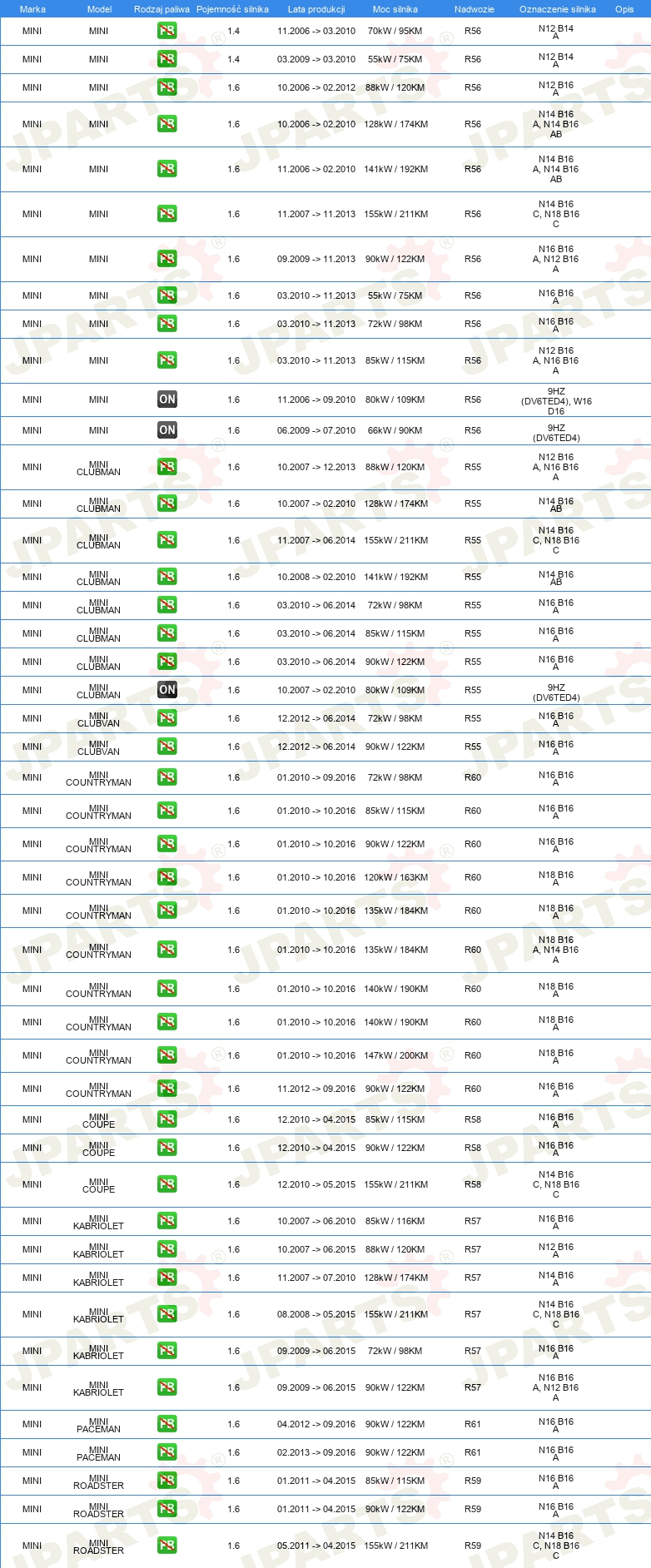The image size is (651, 1568).
Task: Click the 08.2008 -> 05.2015 date cell
Action: pyautogui.click(x=316, y=1314)
